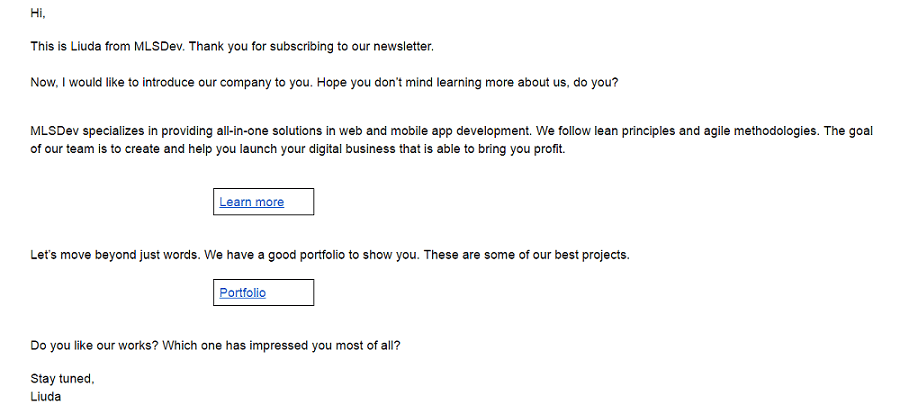The image size is (900, 405).
Task: Click empty space inside the Portfolio box
Action: tap(290, 293)
